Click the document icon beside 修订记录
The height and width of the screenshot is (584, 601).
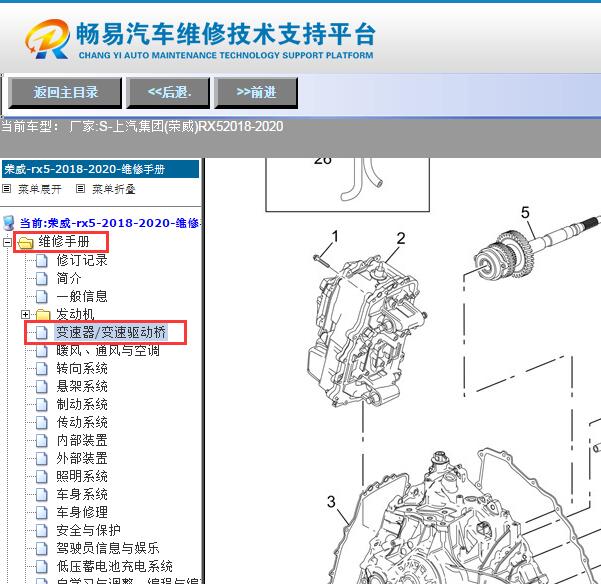click(42, 261)
